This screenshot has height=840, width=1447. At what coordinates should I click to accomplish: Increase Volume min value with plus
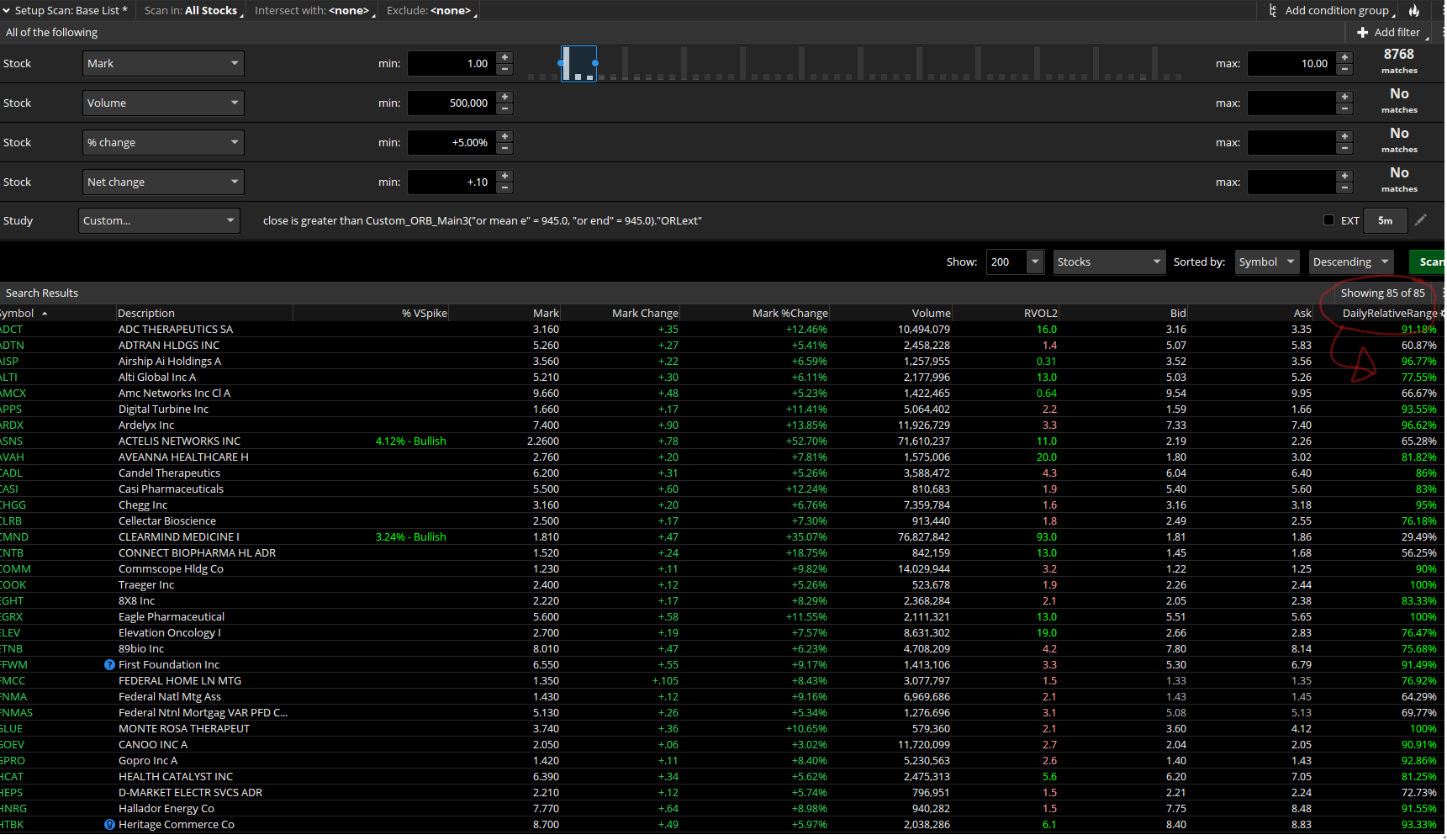(504, 98)
